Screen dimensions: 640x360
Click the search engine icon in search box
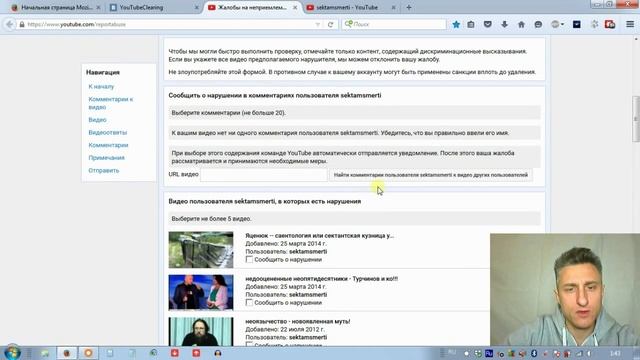pyautogui.click(x=349, y=24)
